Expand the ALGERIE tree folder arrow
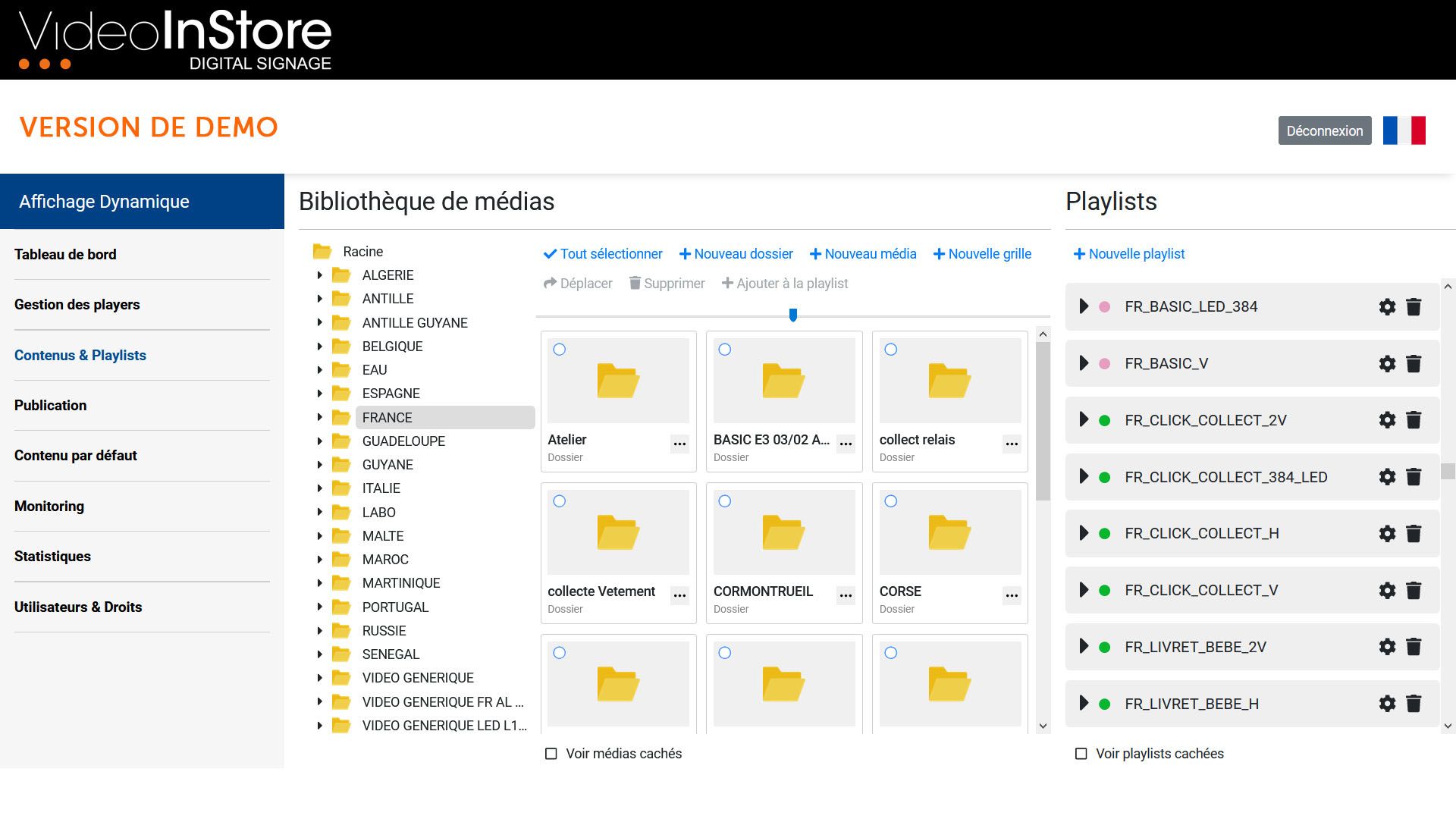Image resolution: width=1456 pixels, height=819 pixels. (319, 275)
